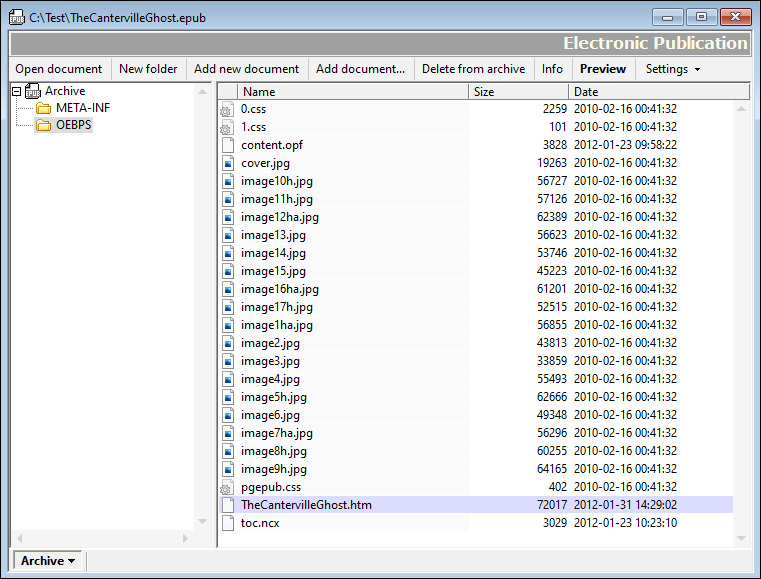Sort files by Size column header
The height and width of the screenshot is (579, 761).
[518, 91]
